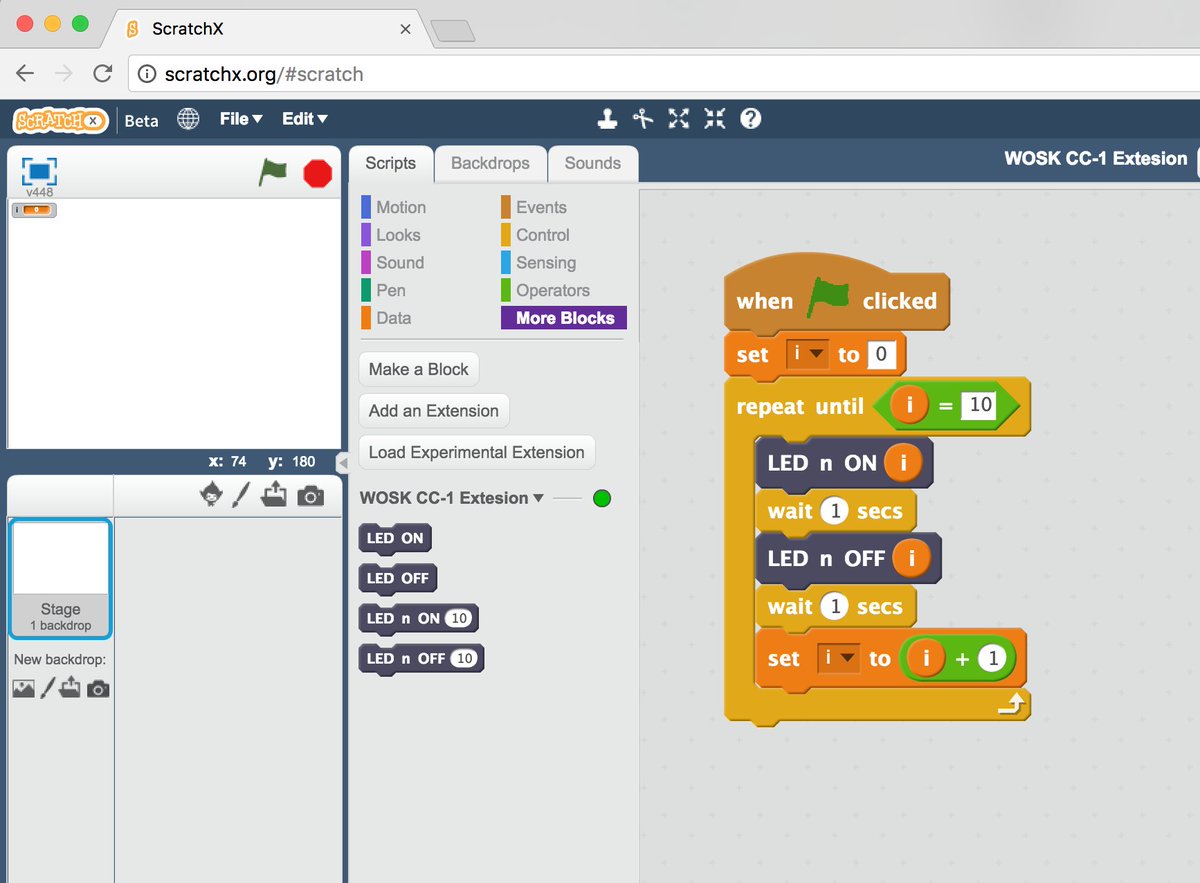Screen dimensions: 1200x883
Task: Click the site info icon in the address bar
Action: (146, 74)
